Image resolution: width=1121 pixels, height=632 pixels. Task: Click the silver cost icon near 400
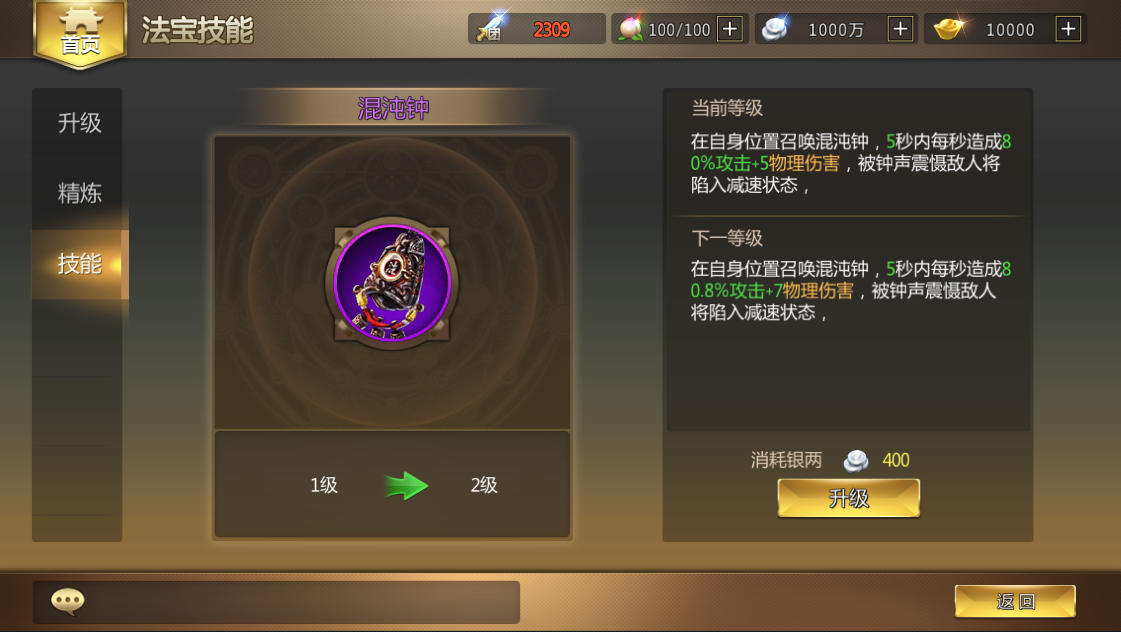point(856,460)
